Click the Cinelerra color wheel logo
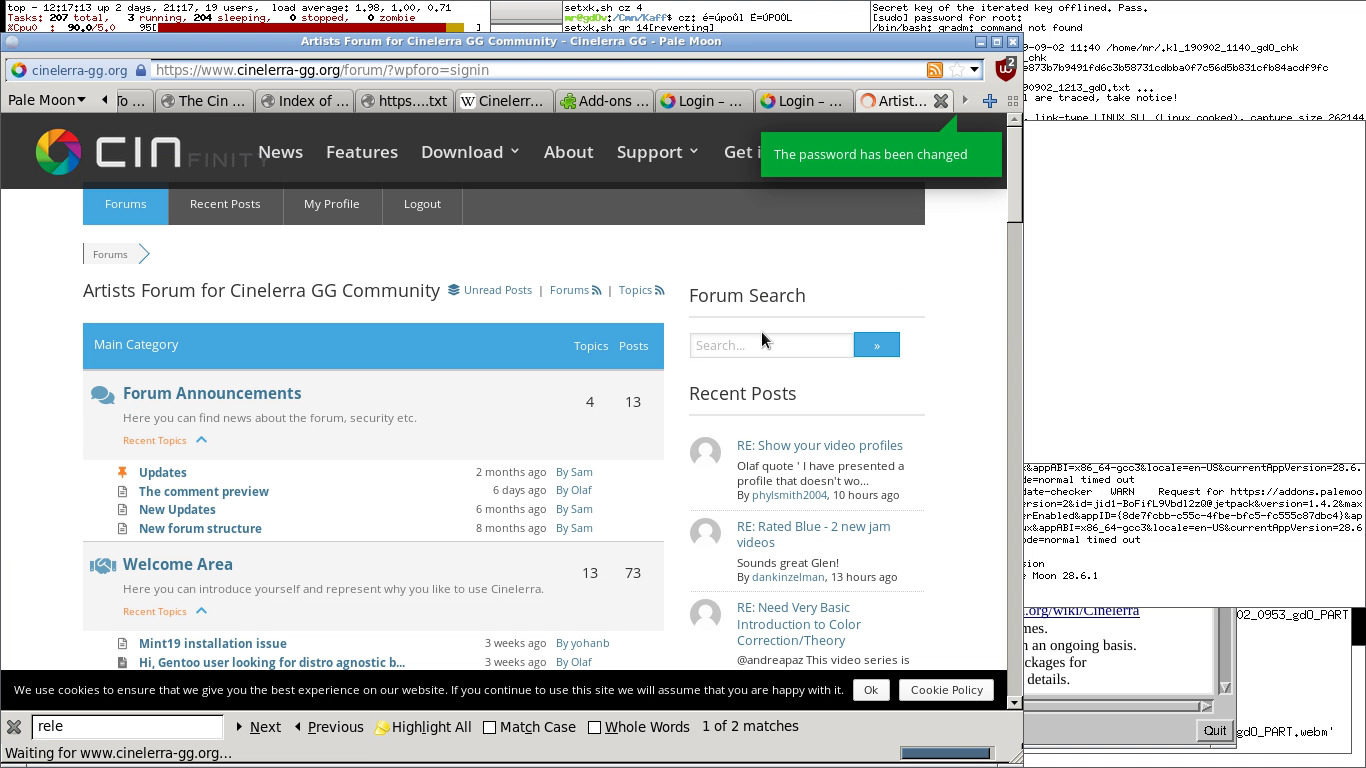Screen dimensions: 1366x768 pos(59,152)
